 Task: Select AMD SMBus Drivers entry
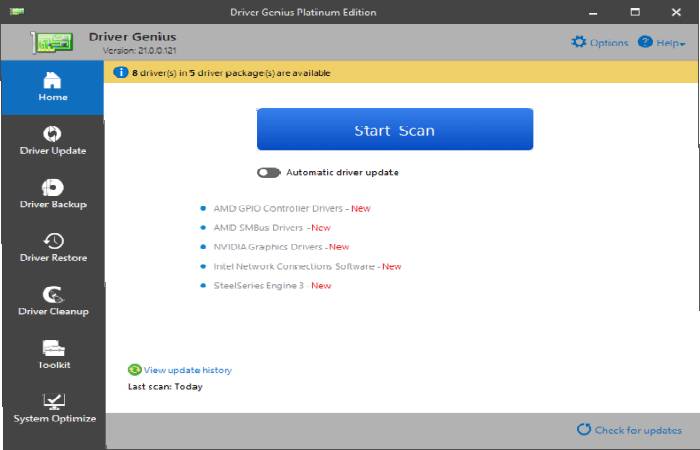tap(272, 228)
